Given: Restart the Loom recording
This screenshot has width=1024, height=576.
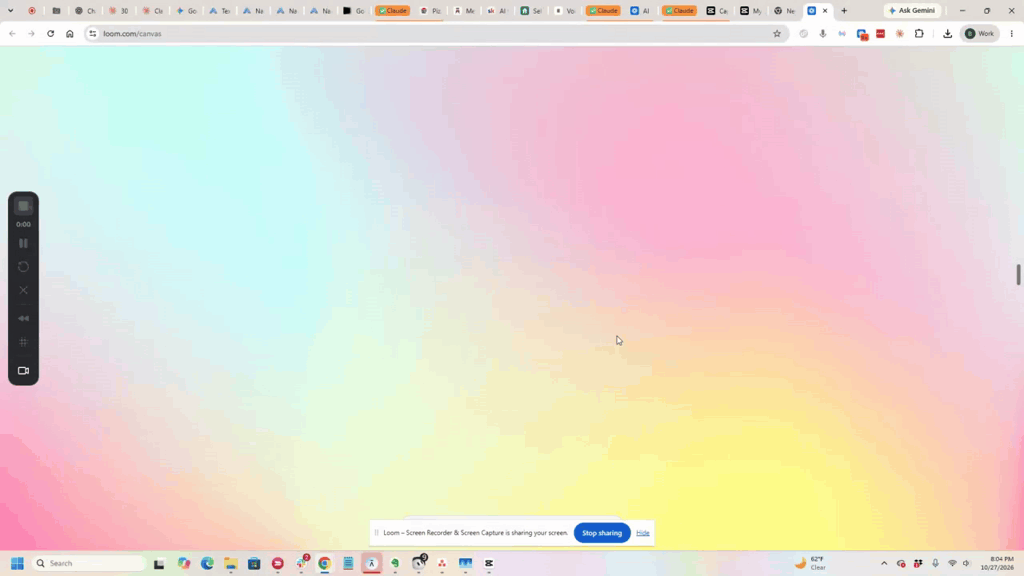Looking at the screenshot, I should click(x=24, y=266).
